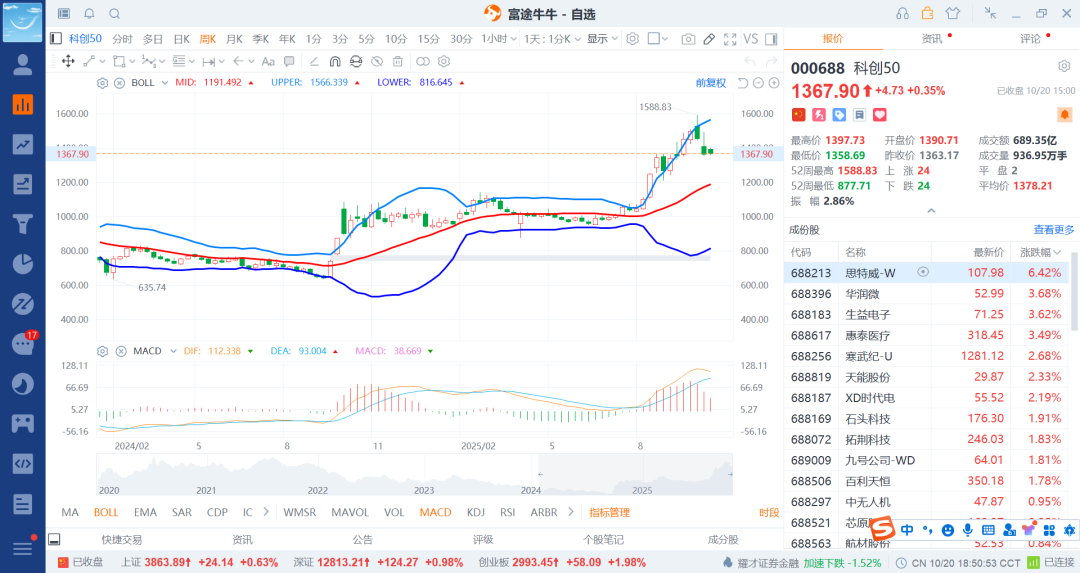Collapse the quote details chevron
The image size is (1080, 573).
931,211
